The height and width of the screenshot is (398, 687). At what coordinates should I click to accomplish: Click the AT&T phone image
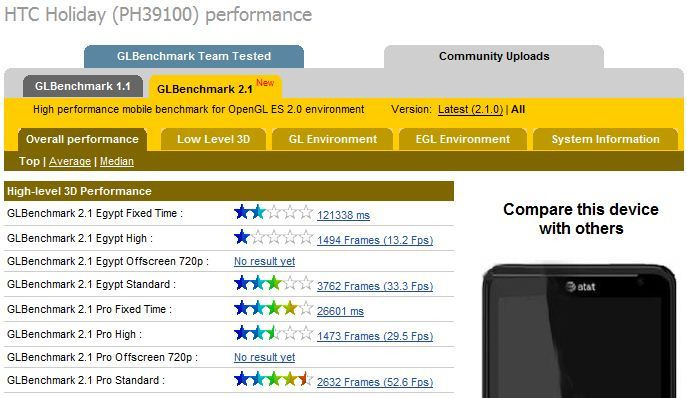coord(579,331)
